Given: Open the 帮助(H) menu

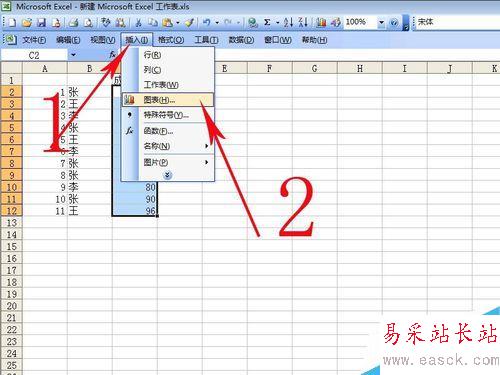Looking at the screenshot, I should tap(314, 40).
